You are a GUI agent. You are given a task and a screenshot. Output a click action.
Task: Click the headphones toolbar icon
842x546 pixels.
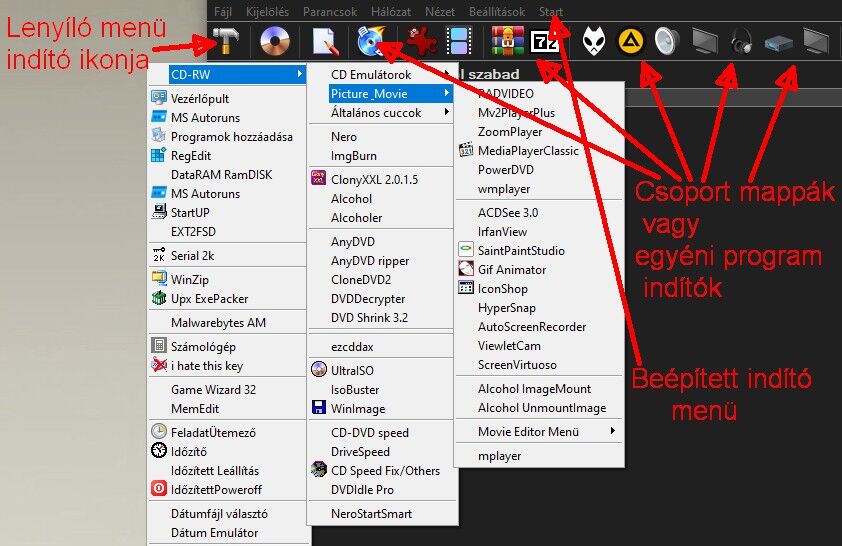[742, 41]
